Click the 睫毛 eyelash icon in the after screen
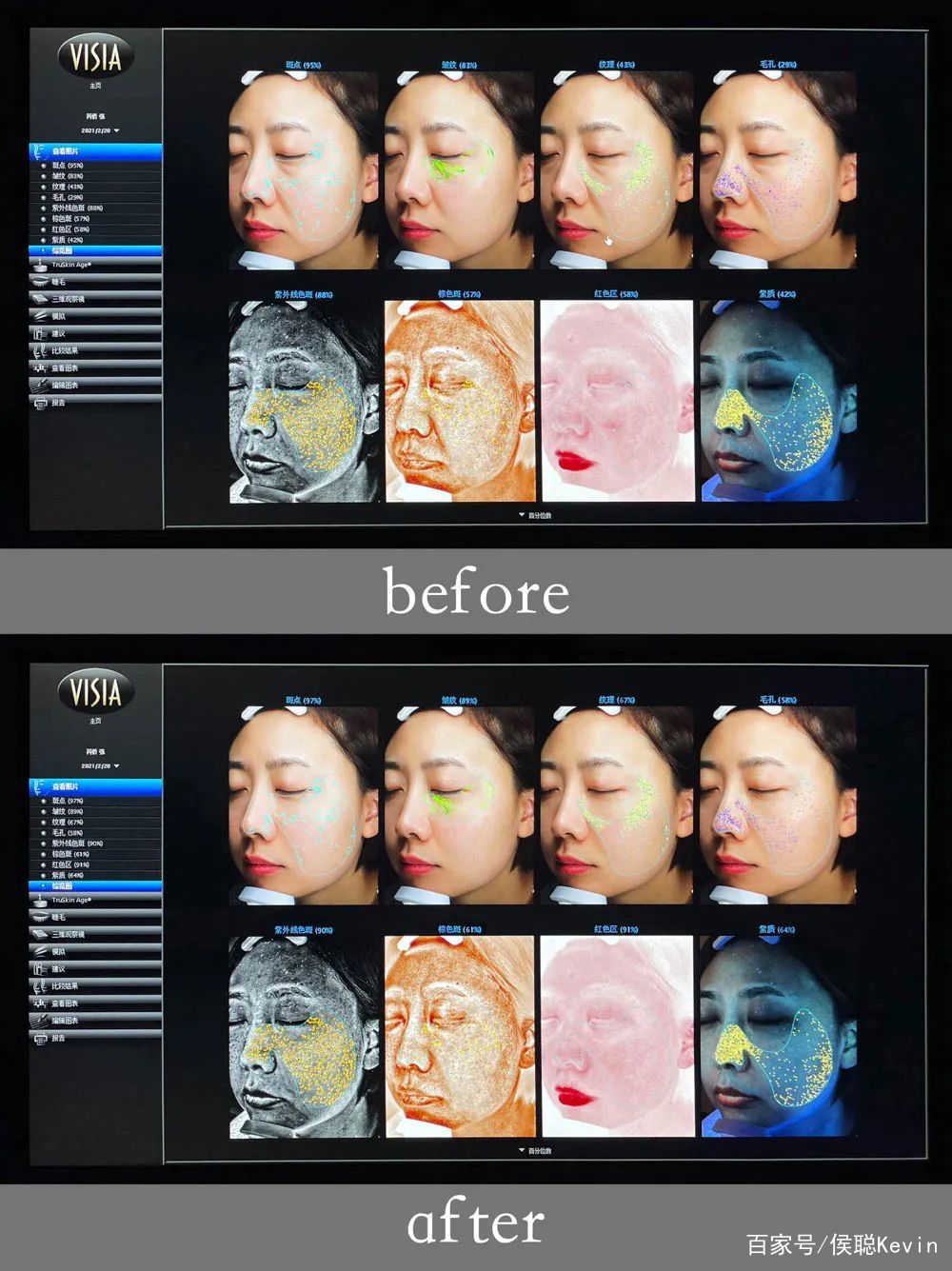Image resolution: width=952 pixels, height=1271 pixels. 40,917
